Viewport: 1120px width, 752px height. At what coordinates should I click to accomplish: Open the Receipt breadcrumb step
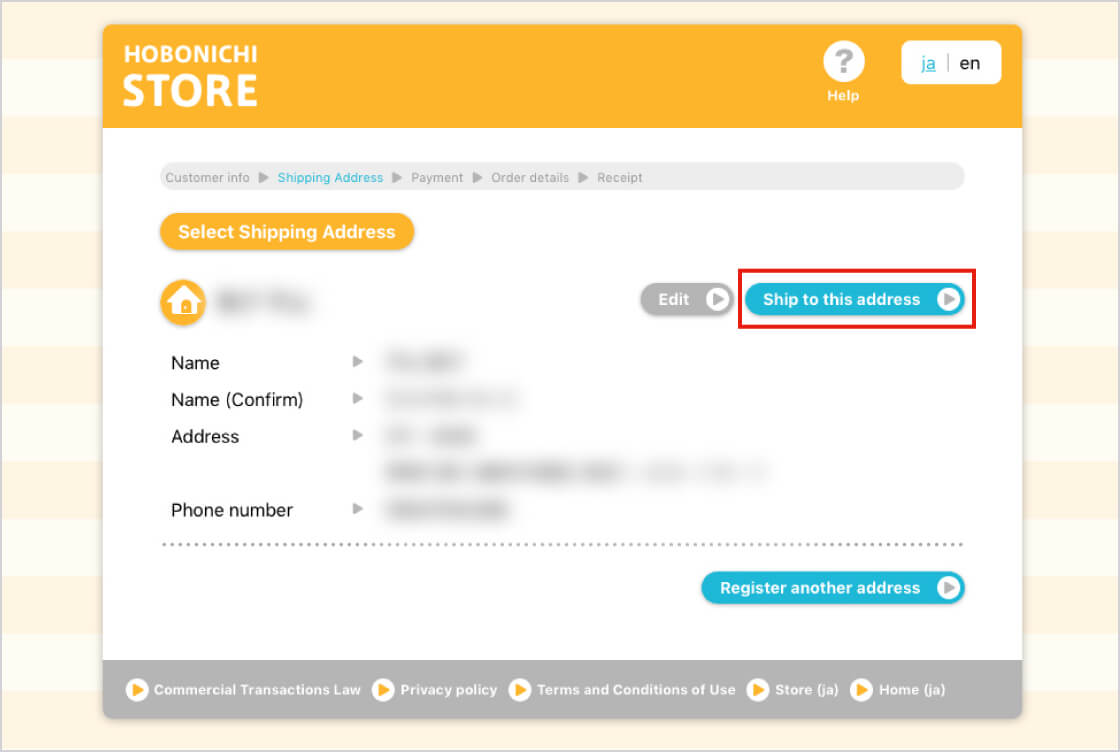(x=620, y=178)
